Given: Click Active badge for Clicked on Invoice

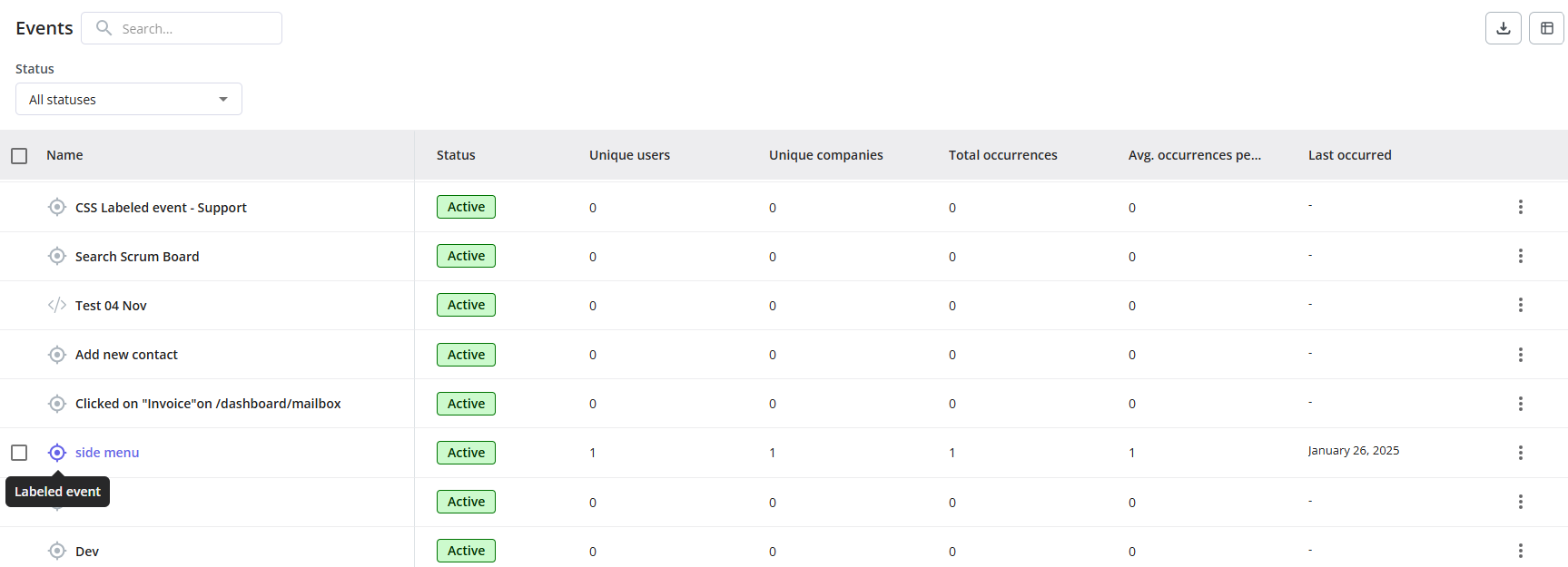Looking at the screenshot, I should coord(466,404).
